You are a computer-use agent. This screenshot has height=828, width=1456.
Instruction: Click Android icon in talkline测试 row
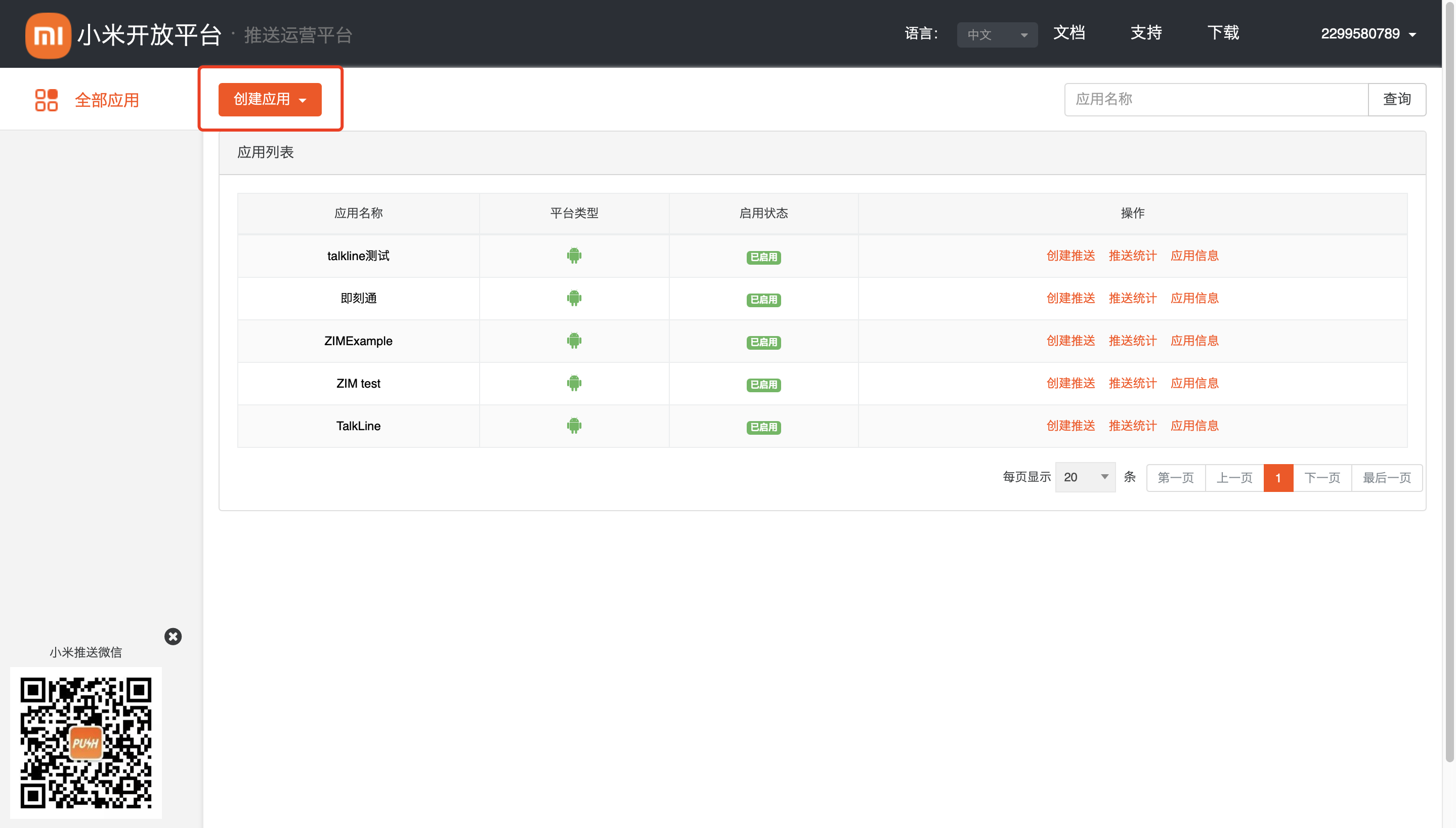point(574,256)
